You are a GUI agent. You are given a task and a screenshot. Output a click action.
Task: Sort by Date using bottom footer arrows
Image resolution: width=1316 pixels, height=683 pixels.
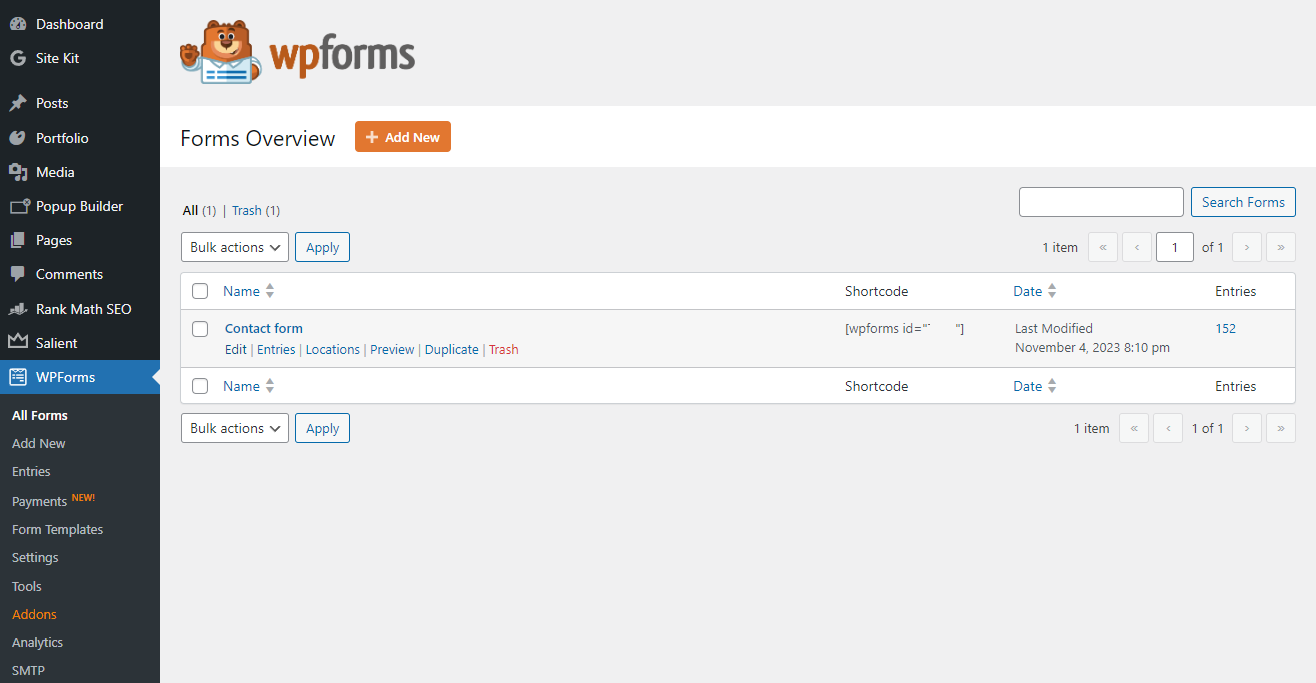tap(1052, 386)
